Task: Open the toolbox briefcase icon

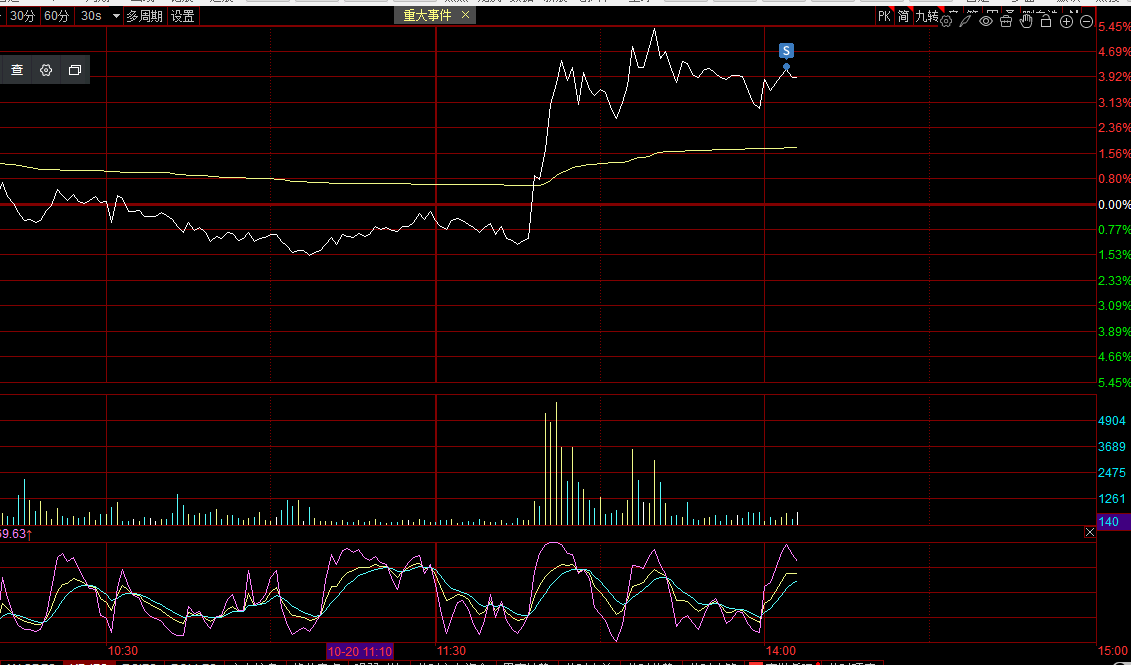Action: pyautogui.click(x=1006, y=22)
